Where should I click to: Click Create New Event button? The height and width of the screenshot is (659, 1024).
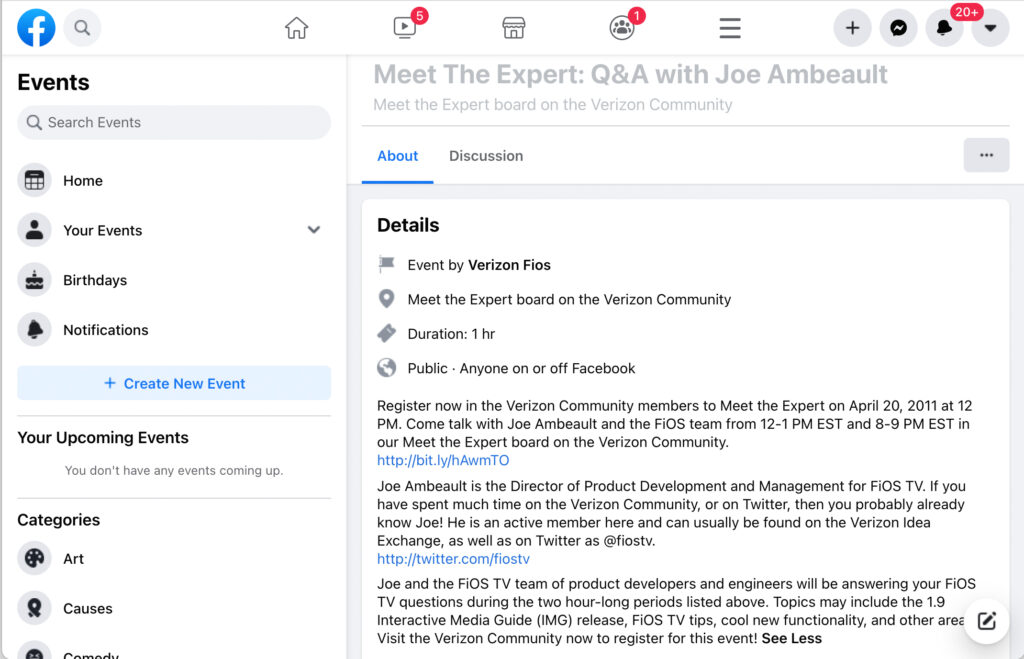(x=174, y=383)
